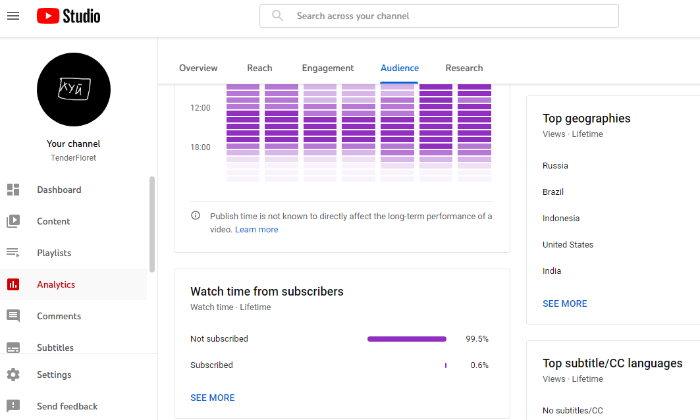
Task: Click the Top geographies heading
Action: point(586,118)
